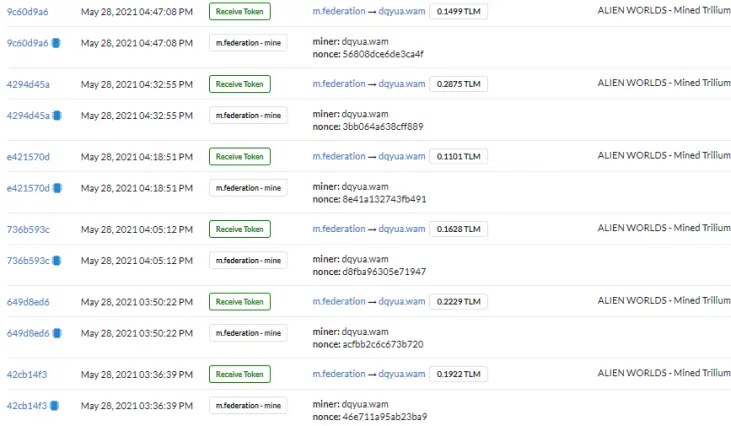Click Receive Token badge at 03:50:22 PM
This screenshot has height=426, width=731.
tap(240, 302)
